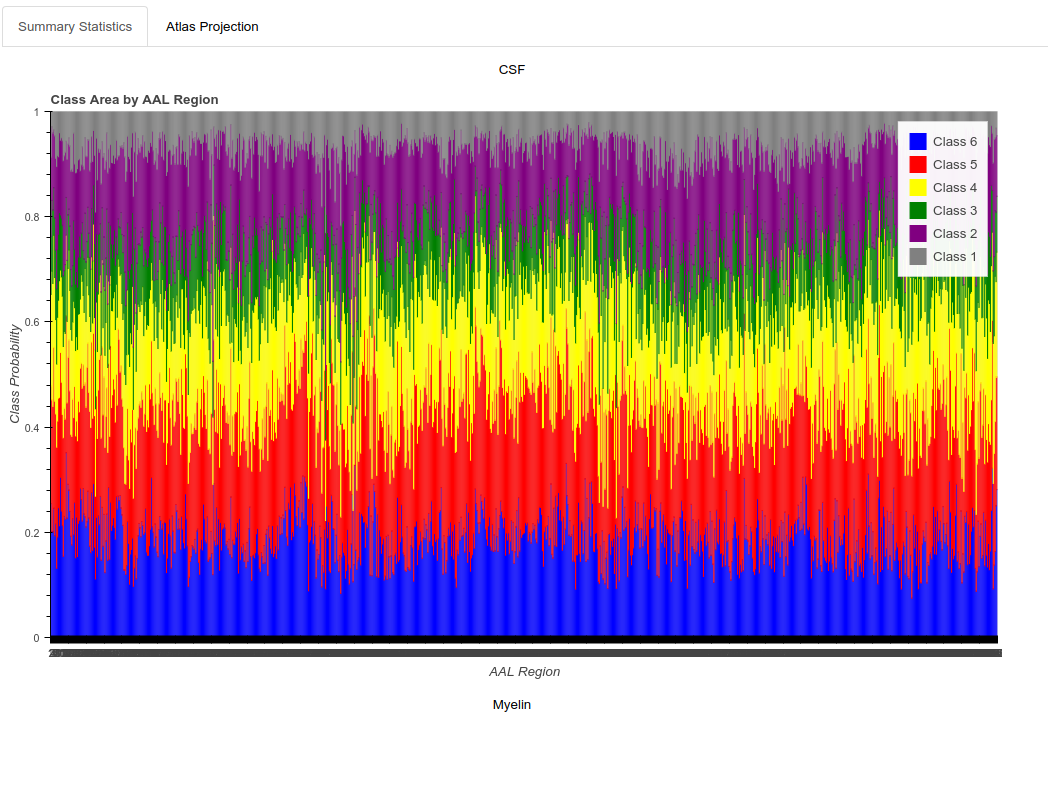Hide the Class 3 series via its legend entry

pos(954,210)
